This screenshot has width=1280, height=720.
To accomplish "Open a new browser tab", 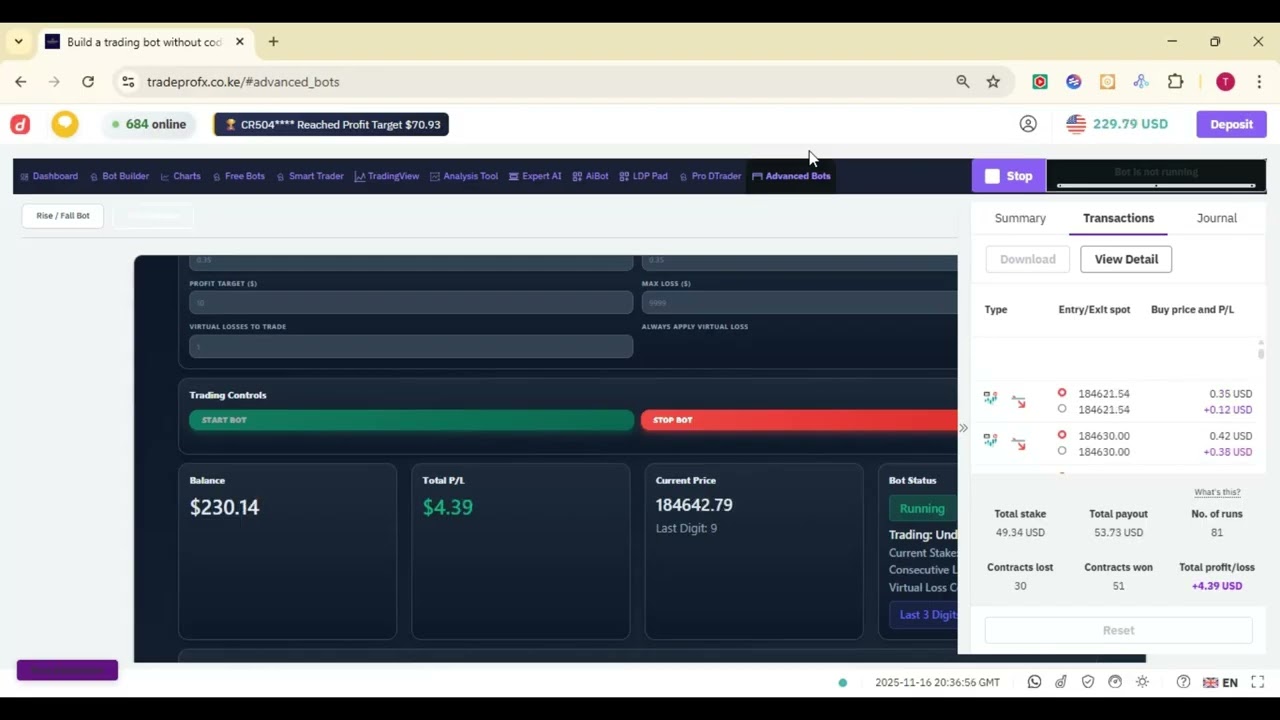I will (273, 42).
